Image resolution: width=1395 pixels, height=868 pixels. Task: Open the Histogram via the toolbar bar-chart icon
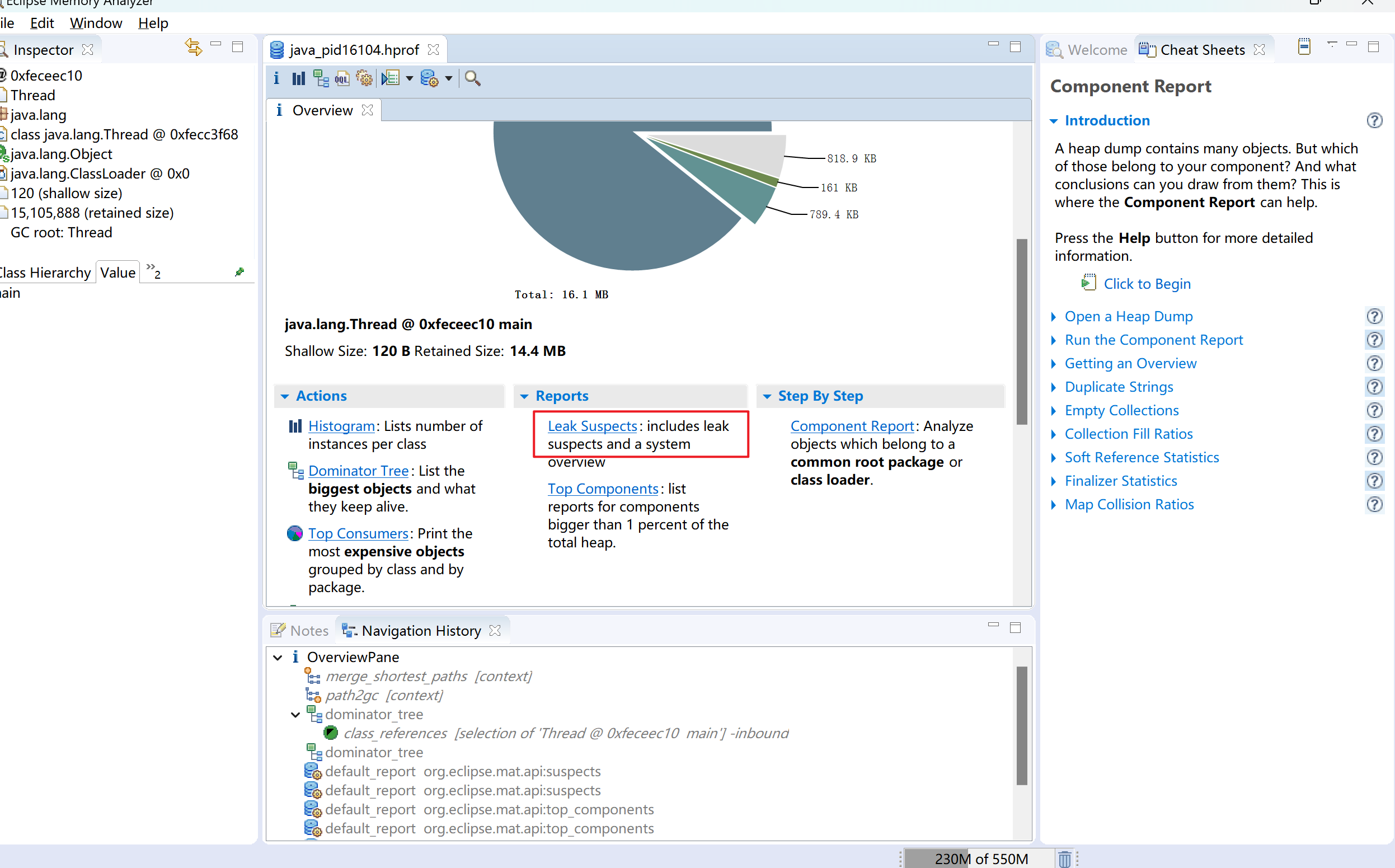(298, 78)
